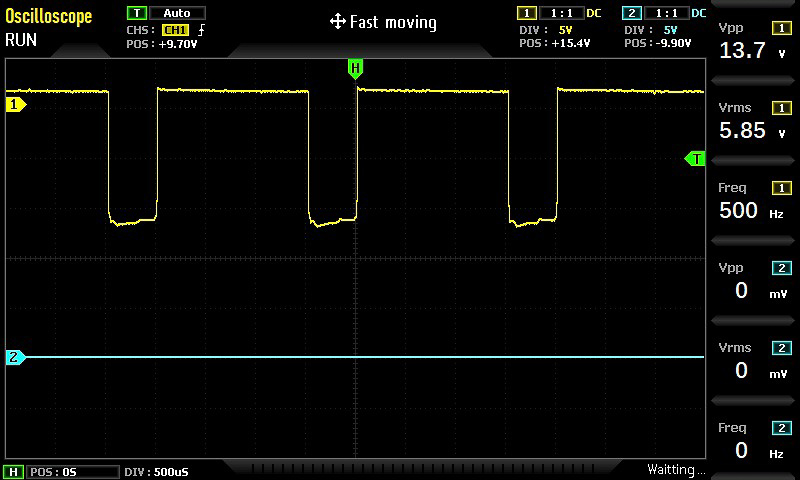Toggle channel 1 using its yellow badge

point(526,13)
